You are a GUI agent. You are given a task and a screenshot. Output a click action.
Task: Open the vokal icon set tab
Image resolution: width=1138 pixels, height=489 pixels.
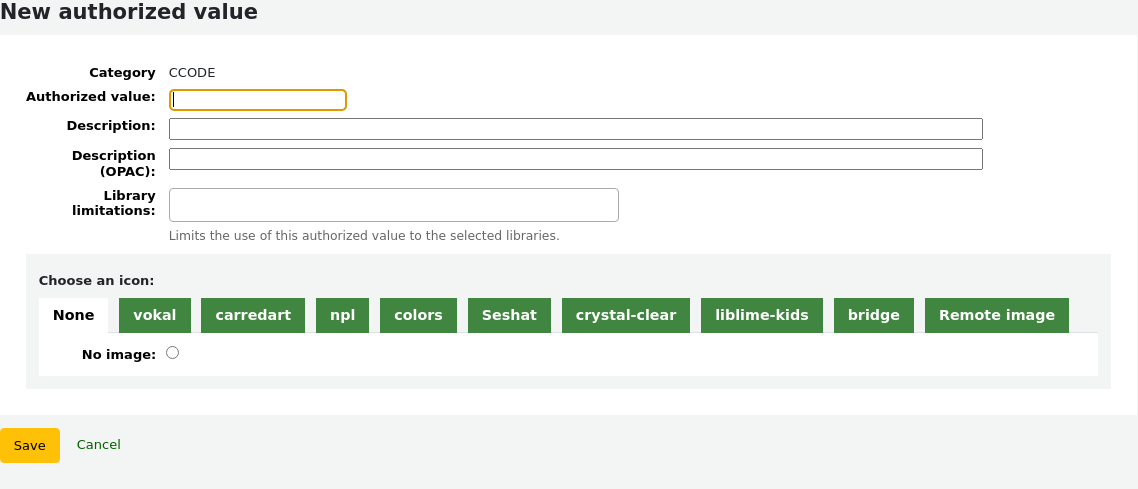pos(154,315)
